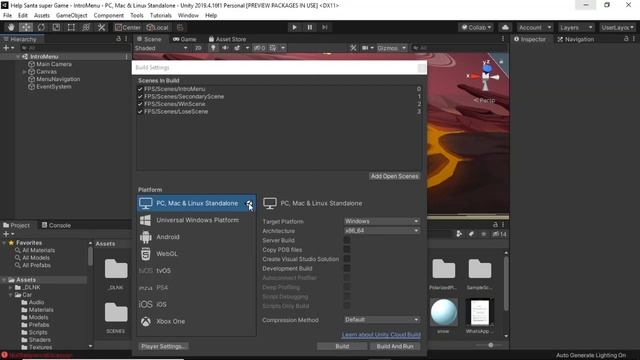Image resolution: width=640 pixels, height=360 pixels.
Task: Select the Rotate tool
Action: tap(41, 27)
